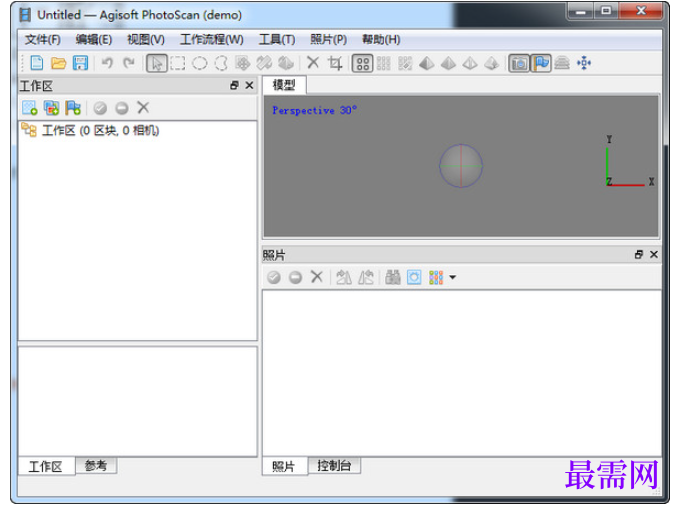Viewport: 677px width, 506px height.
Task: Disable items with workspace minus icon
Action: click(122, 108)
